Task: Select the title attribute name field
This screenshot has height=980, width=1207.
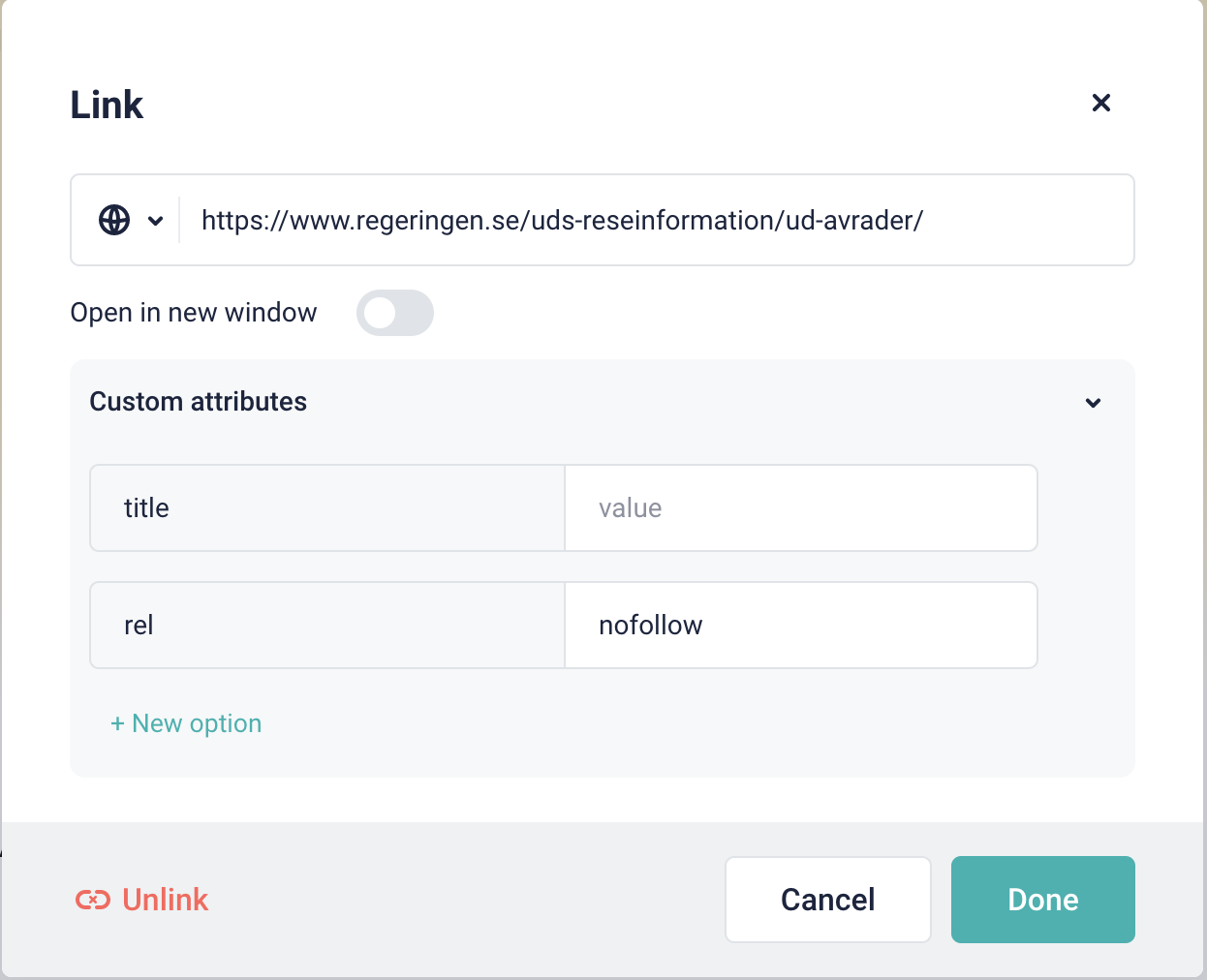Action: point(326,508)
